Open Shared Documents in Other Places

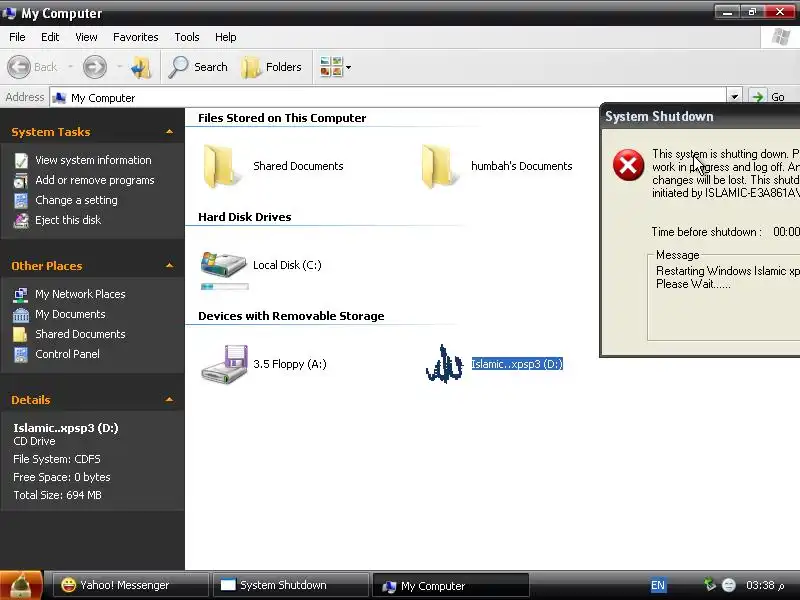81,334
